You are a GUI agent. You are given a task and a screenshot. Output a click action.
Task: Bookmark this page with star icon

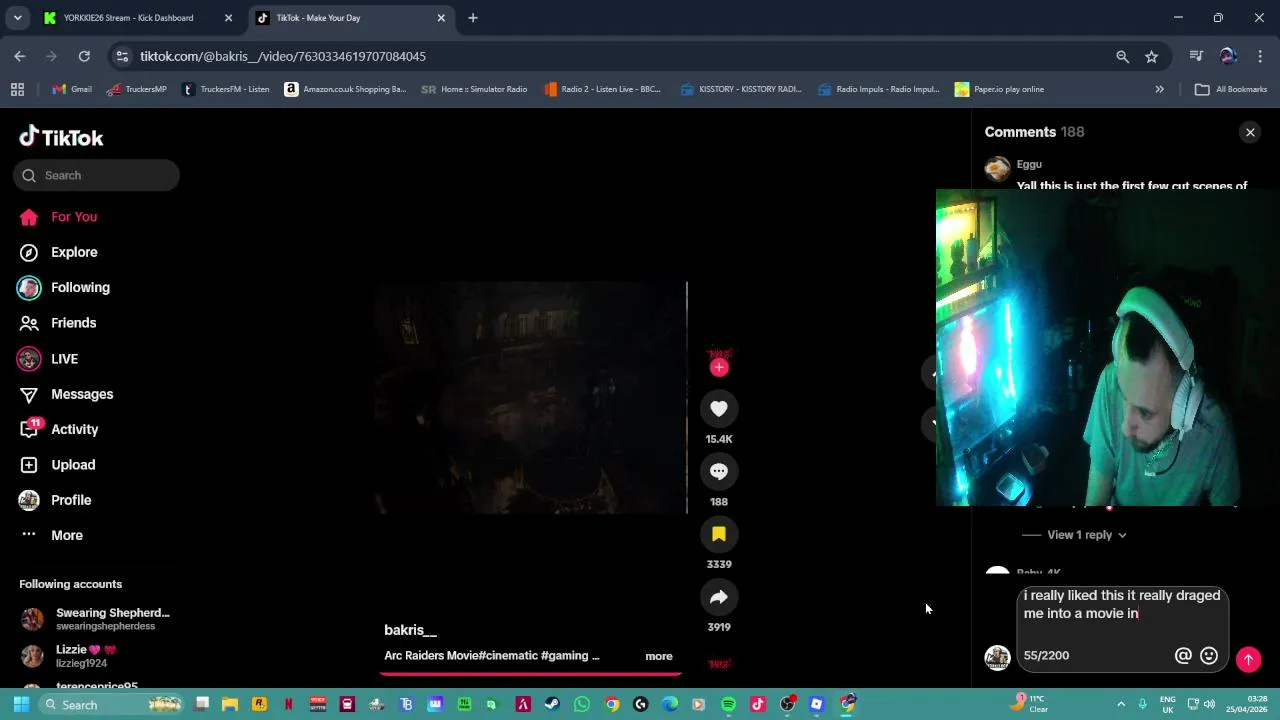(x=1152, y=57)
